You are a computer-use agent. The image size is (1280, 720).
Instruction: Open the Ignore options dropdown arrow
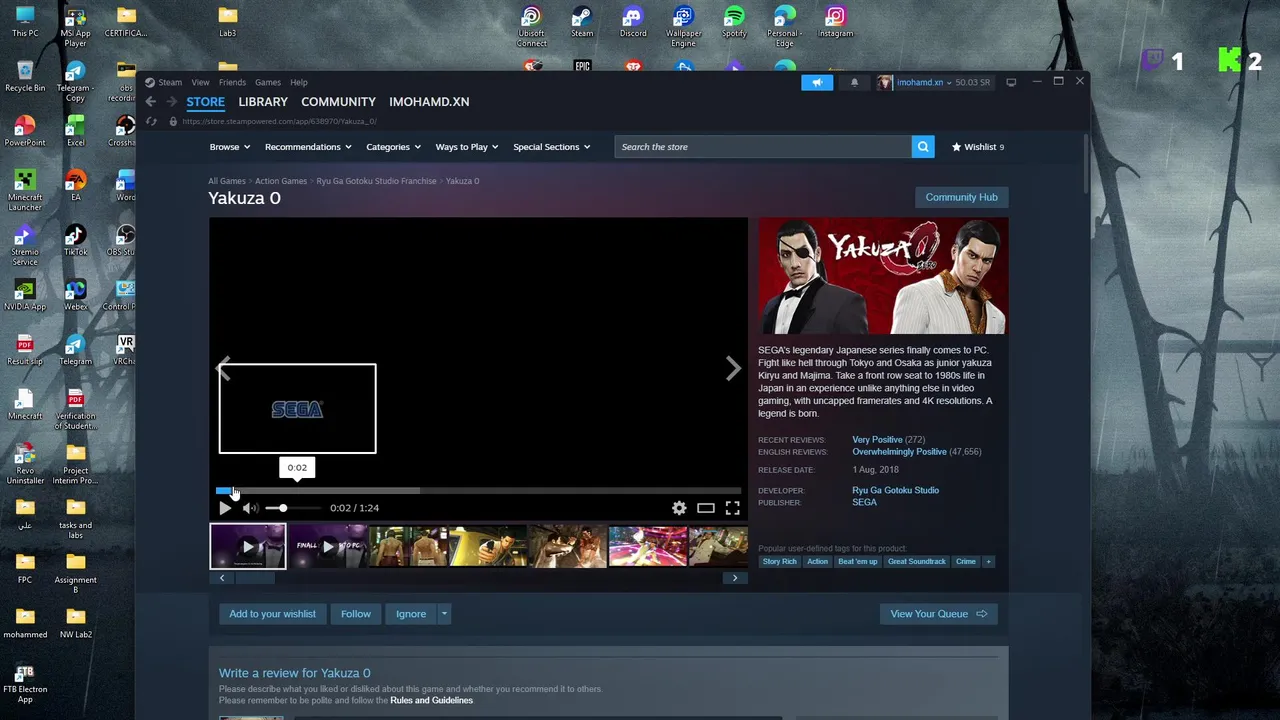point(444,614)
